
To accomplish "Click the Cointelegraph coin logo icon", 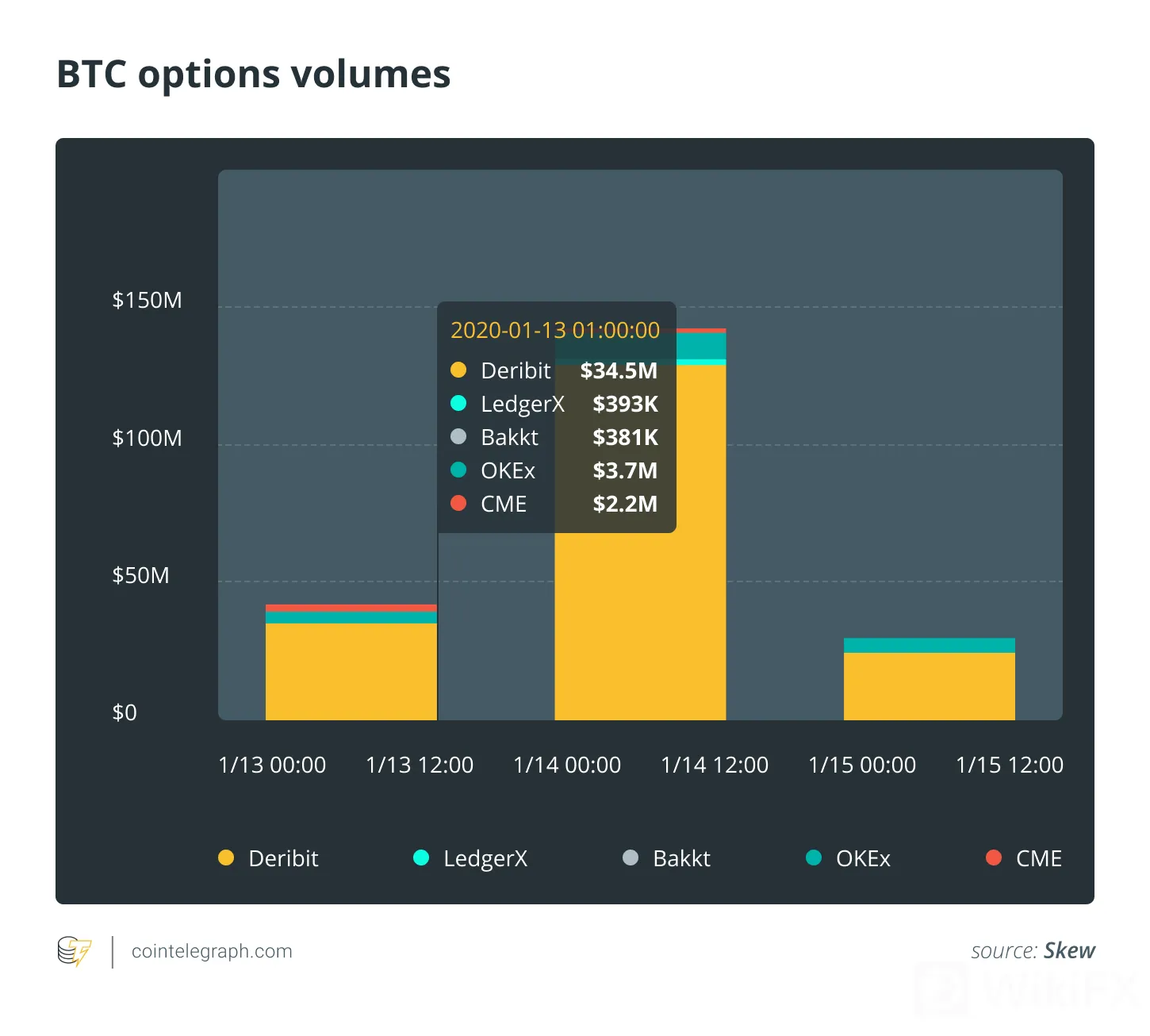I will tap(75, 951).
